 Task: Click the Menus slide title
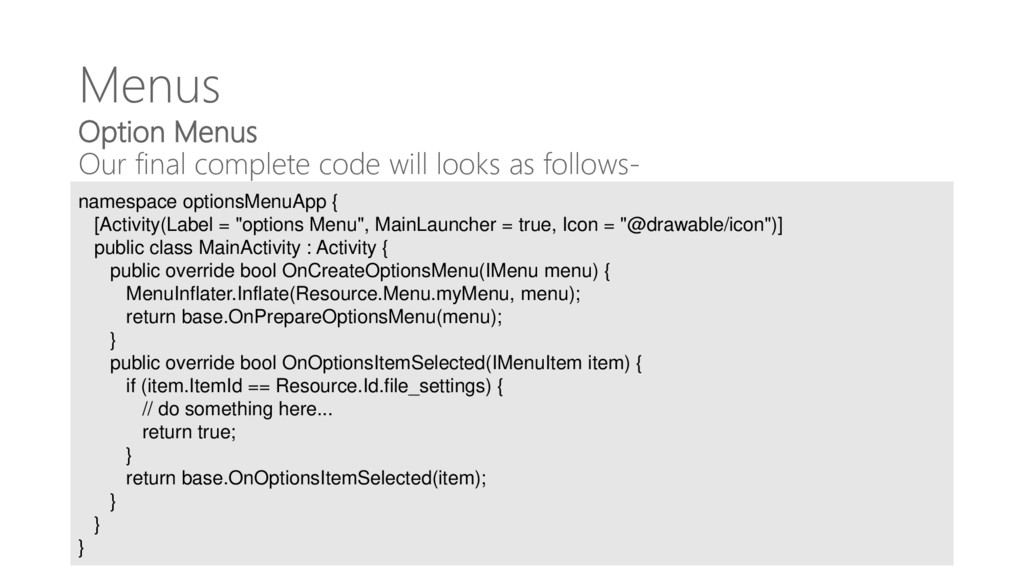[150, 86]
